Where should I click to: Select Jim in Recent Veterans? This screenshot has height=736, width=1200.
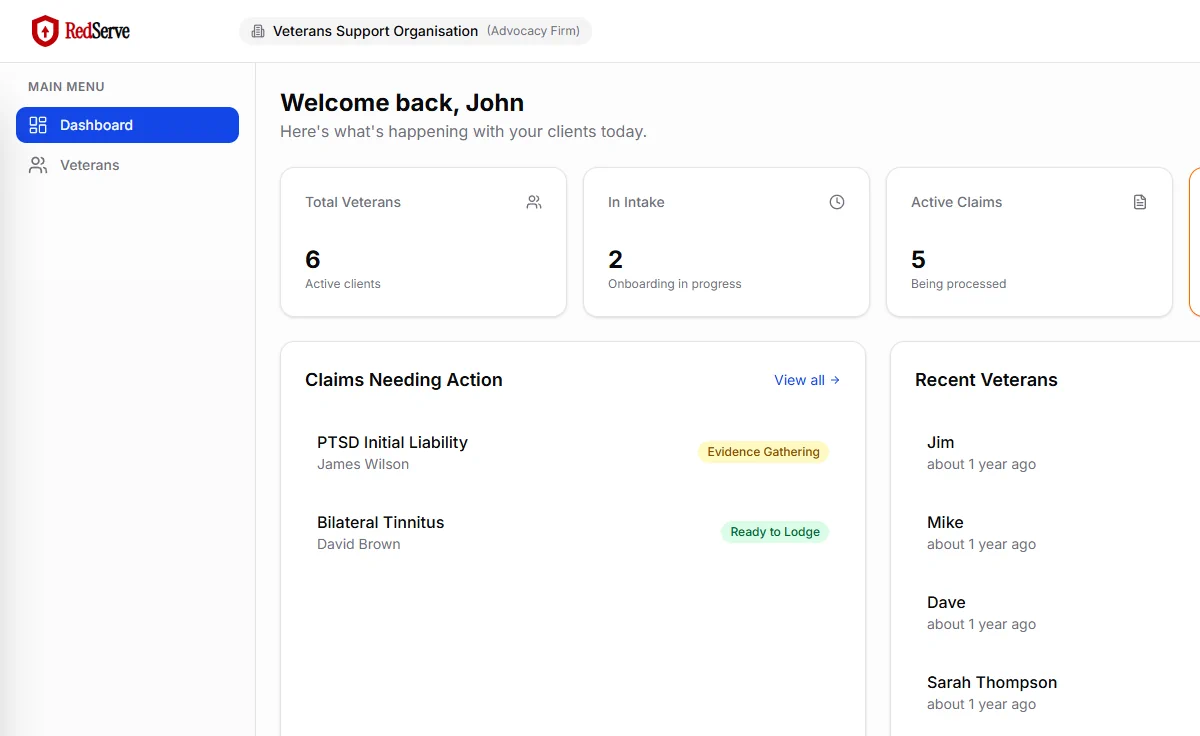click(940, 442)
